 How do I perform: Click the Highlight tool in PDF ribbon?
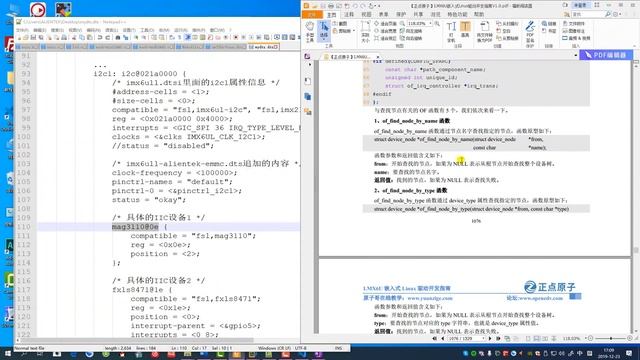465,30
